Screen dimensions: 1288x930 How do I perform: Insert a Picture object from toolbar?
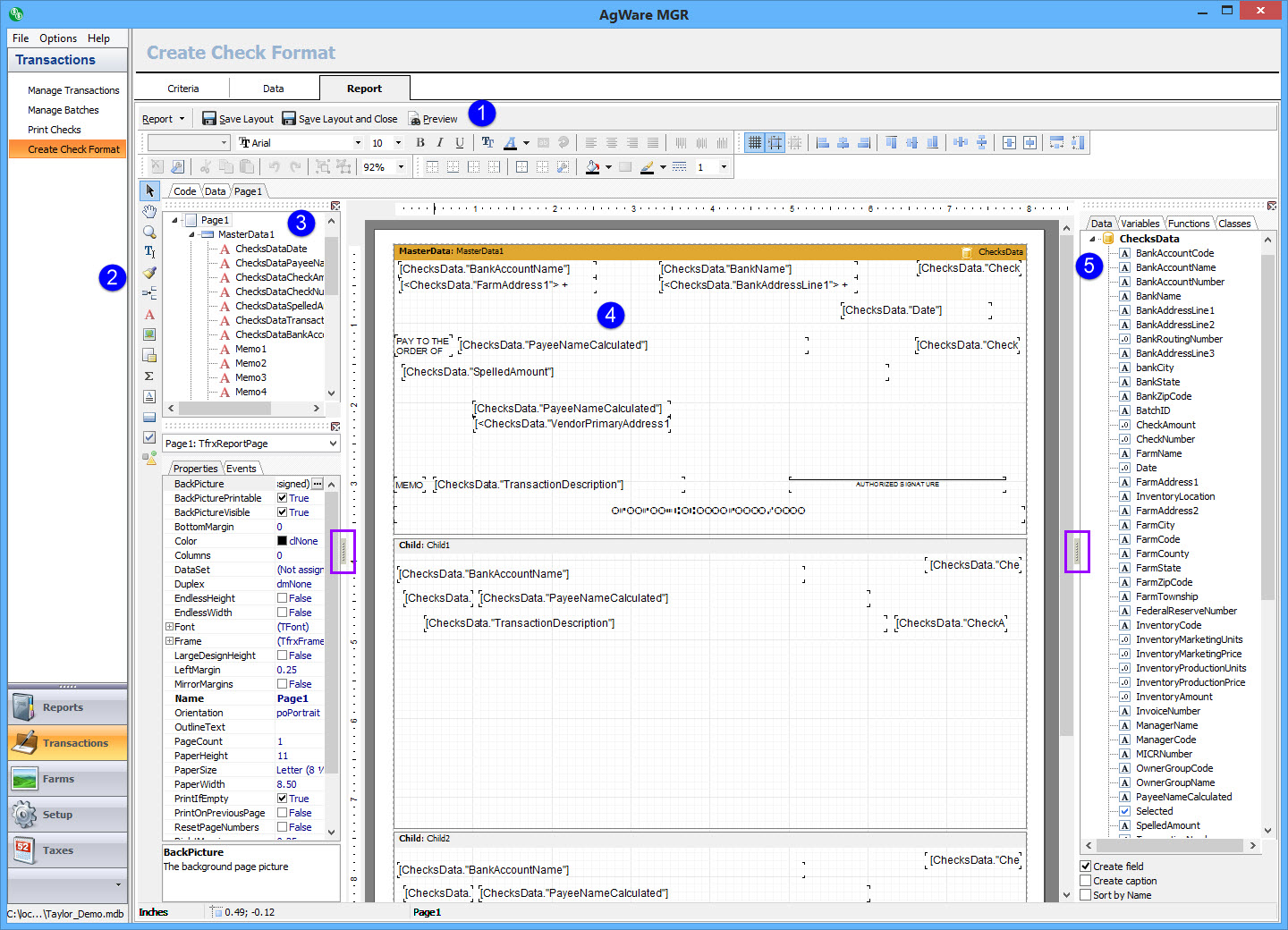[149, 334]
